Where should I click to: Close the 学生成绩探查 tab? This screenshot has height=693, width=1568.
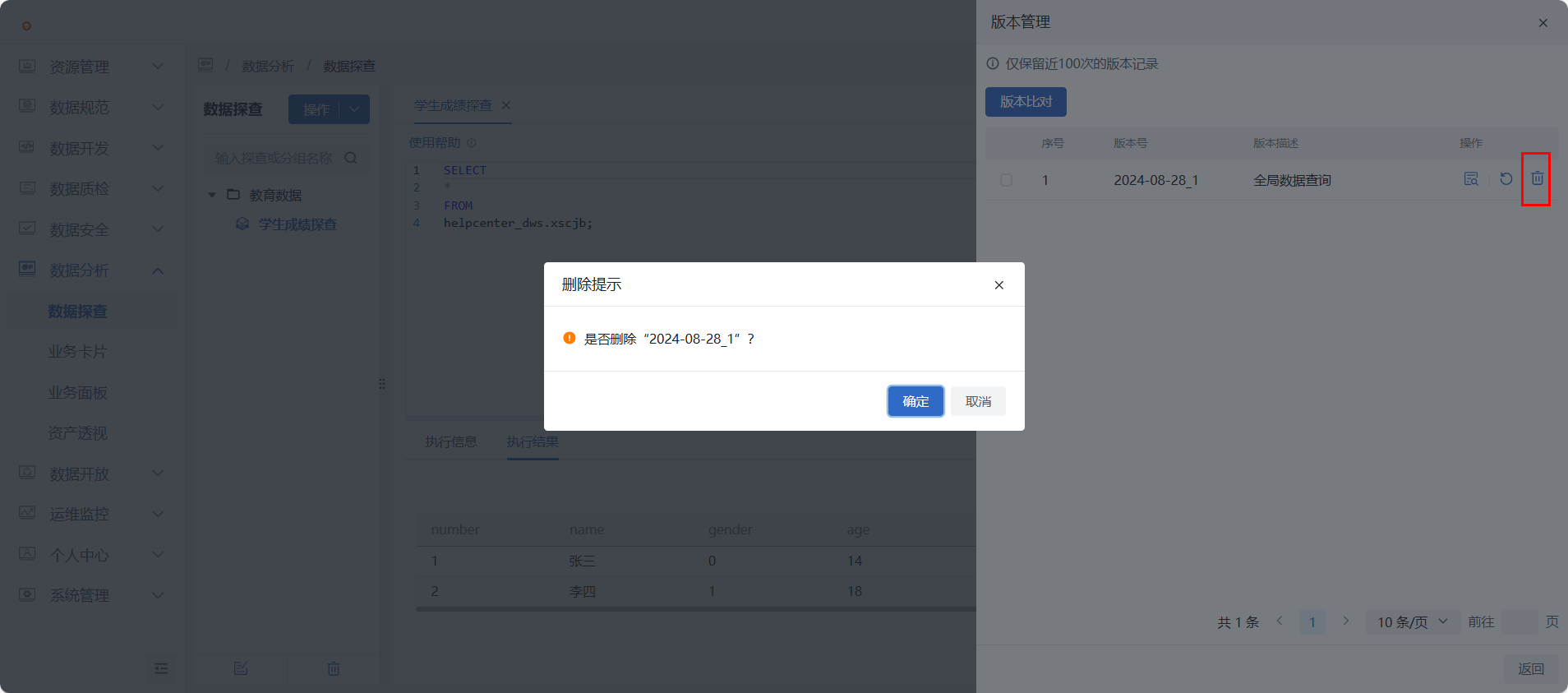(506, 105)
